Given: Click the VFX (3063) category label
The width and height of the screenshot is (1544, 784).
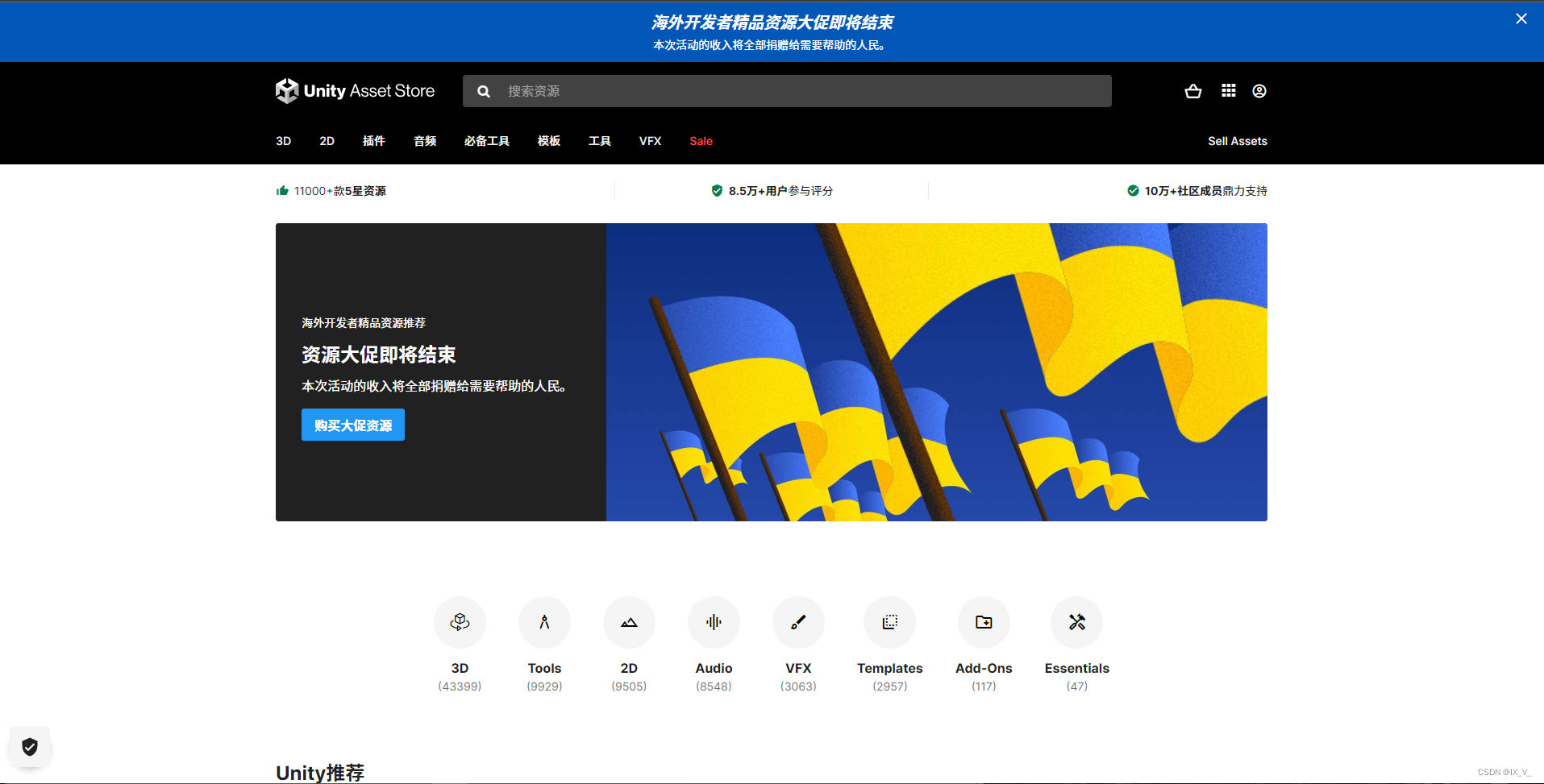Looking at the screenshot, I should (798, 677).
